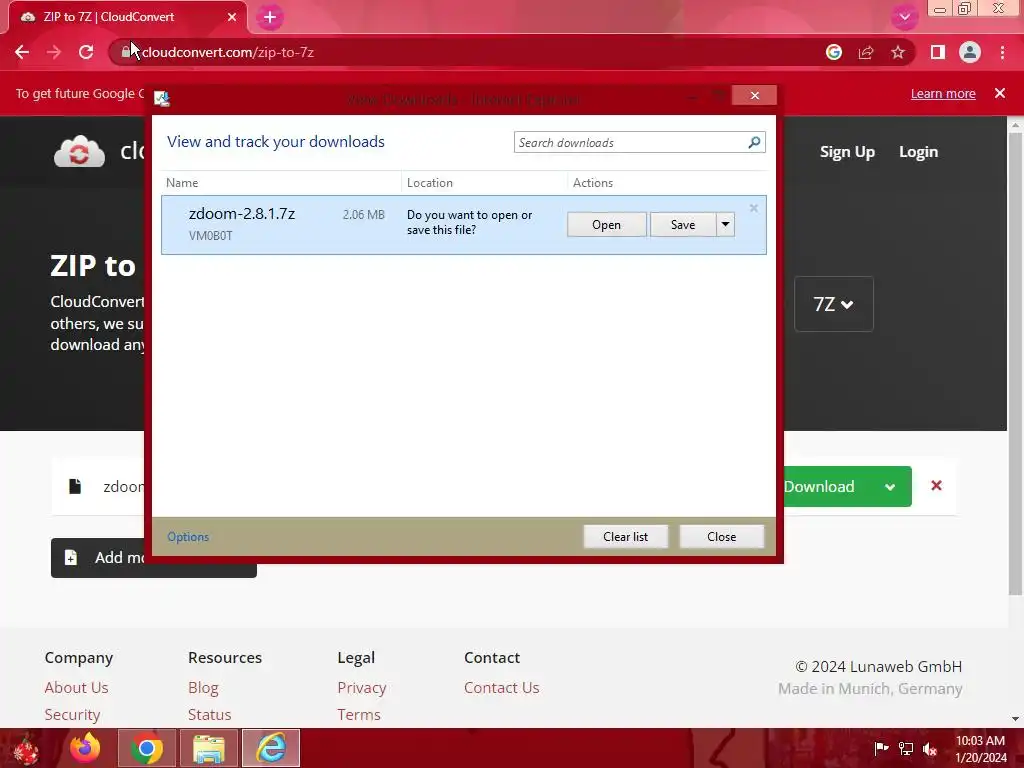Select the ZIP to 7Z CloudConvert tab

(x=127, y=17)
